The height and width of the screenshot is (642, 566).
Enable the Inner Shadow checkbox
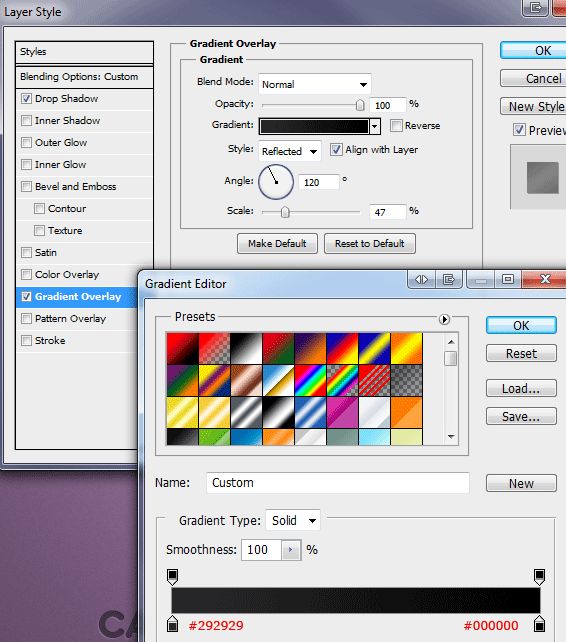(x=26, y=120)
